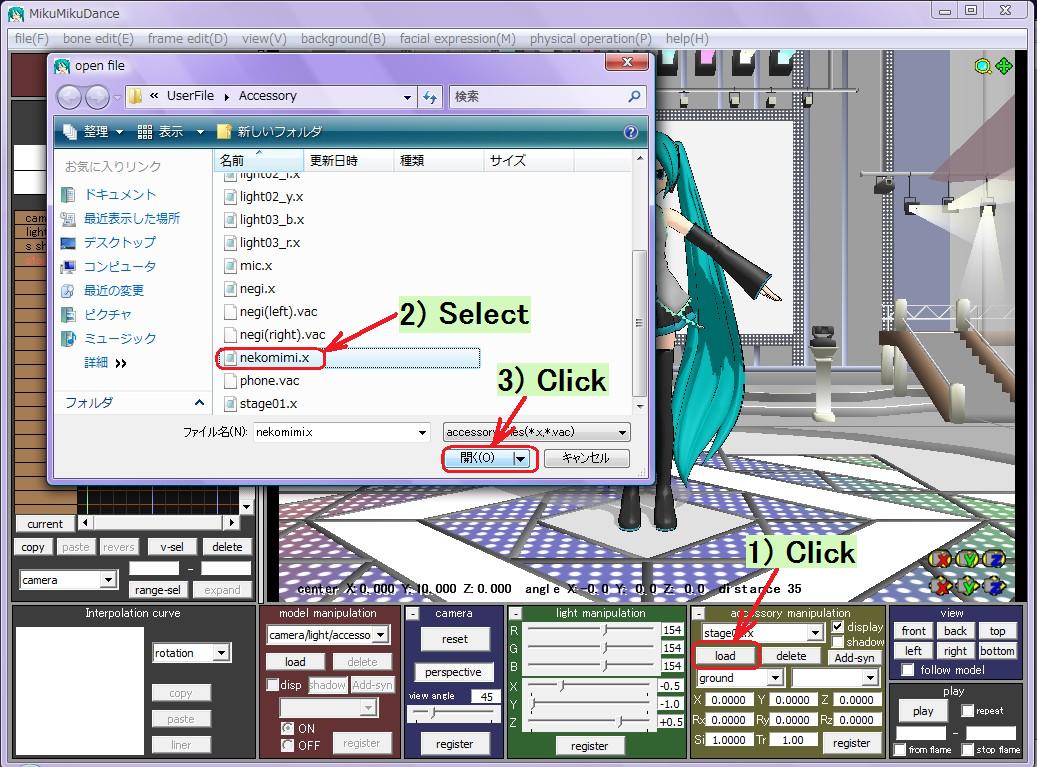Open the file(F) menu
This screenshot has height=767, width=1037.
(32, 38)
